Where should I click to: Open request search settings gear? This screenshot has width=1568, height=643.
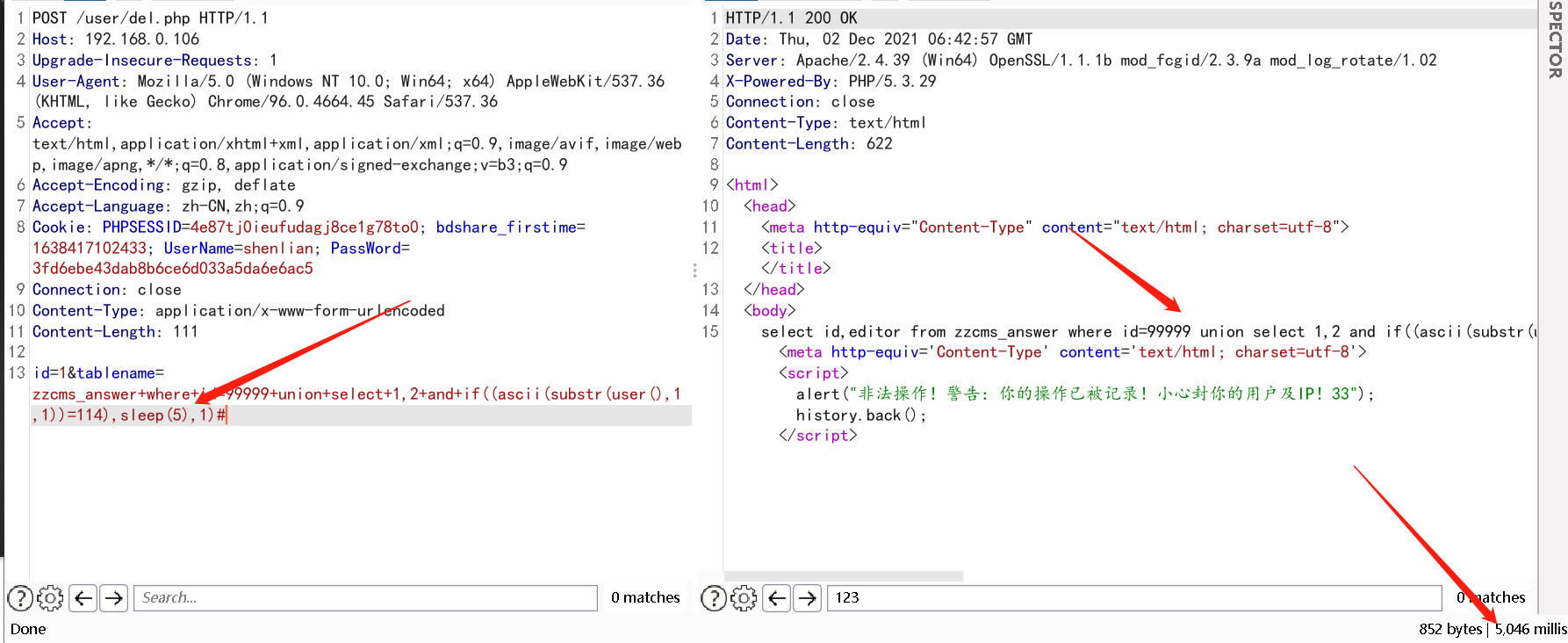click(x=51, y=598)
